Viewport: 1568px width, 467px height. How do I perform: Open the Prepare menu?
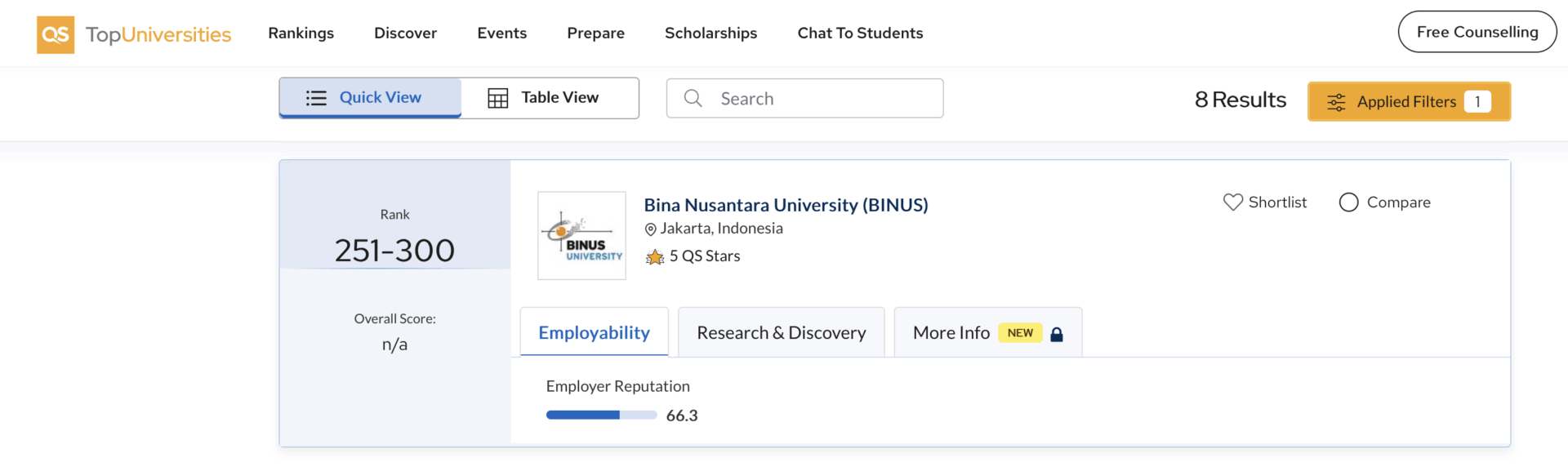point(596,33)
